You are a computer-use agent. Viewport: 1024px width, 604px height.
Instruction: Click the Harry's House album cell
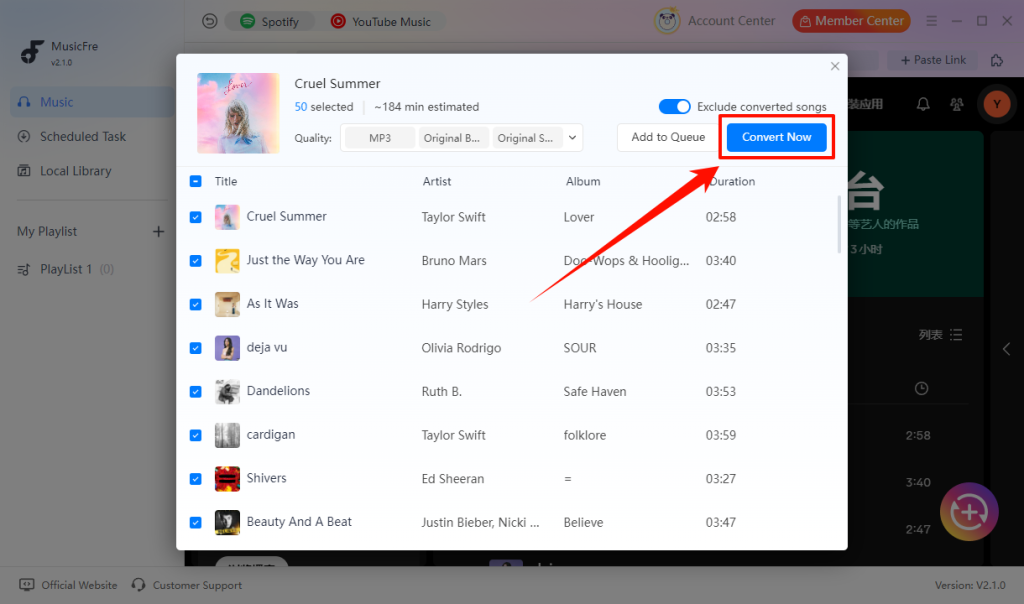pyautogui.click(x=603, y=304)
